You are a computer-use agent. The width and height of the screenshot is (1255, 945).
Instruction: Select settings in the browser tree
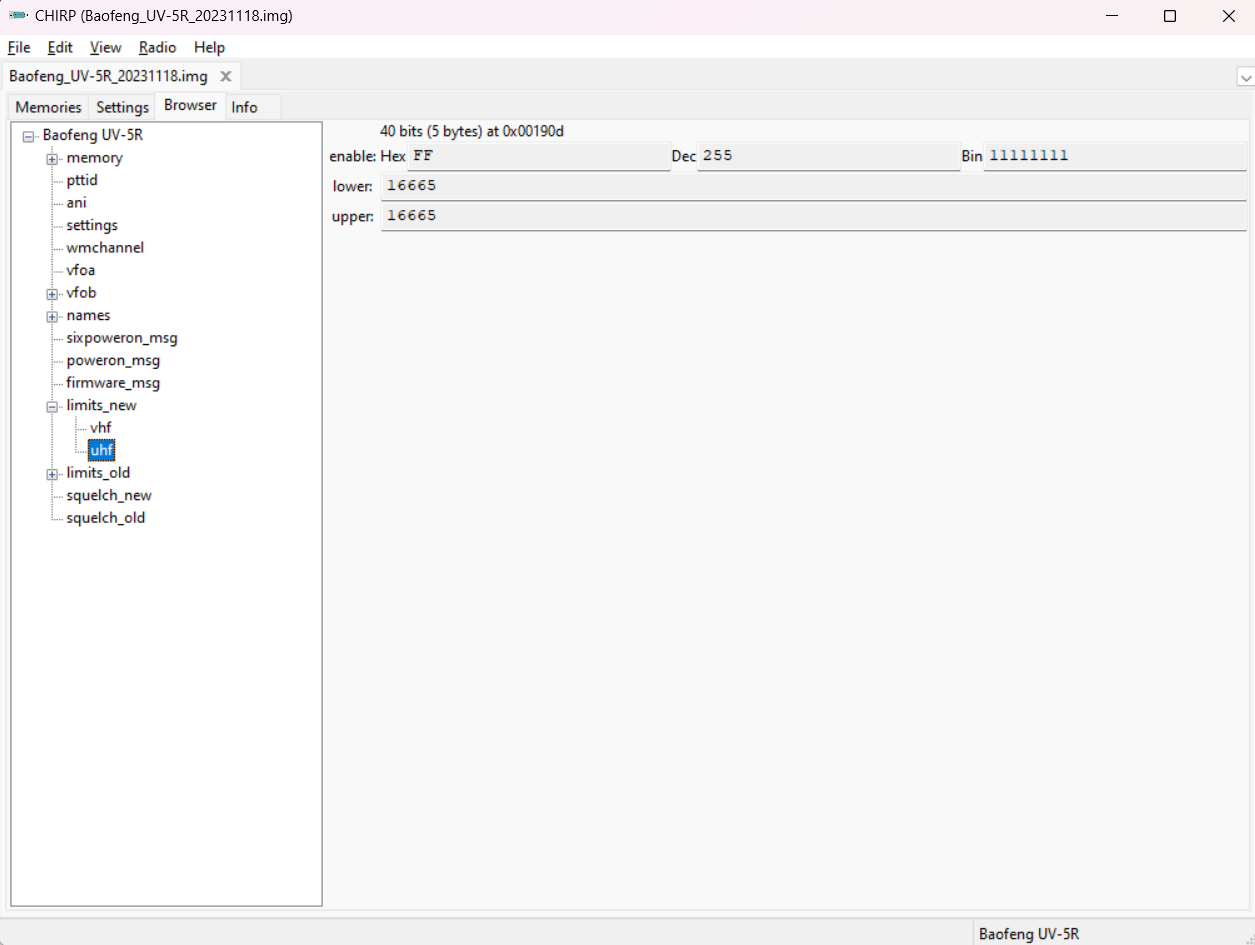92,225
